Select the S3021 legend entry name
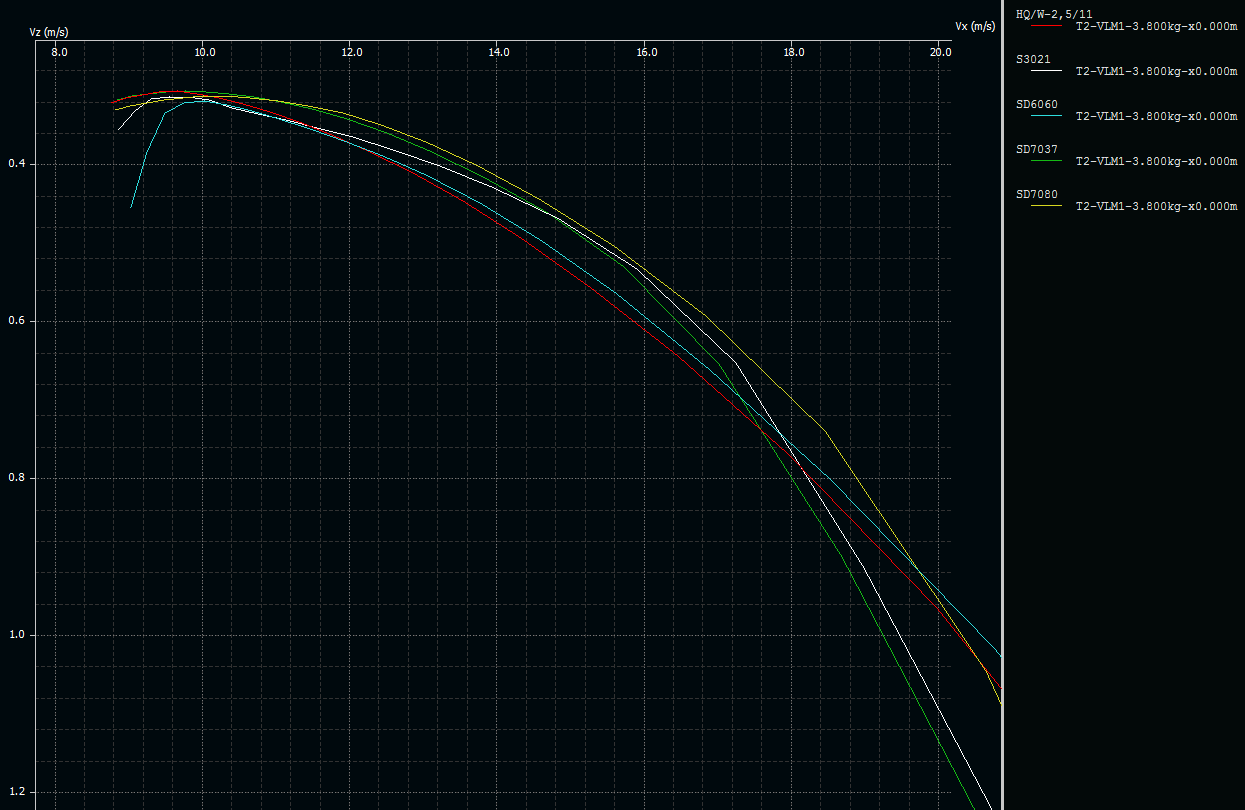The height and width of the screenshot is (810, 1245). pos(1033,59)
